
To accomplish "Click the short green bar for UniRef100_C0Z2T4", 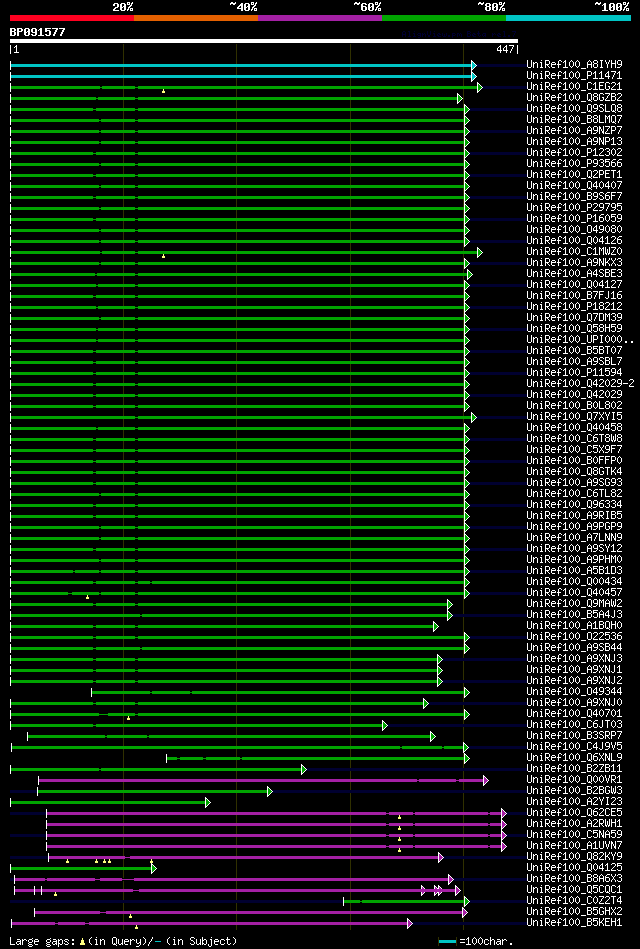I will pos(406,901).
